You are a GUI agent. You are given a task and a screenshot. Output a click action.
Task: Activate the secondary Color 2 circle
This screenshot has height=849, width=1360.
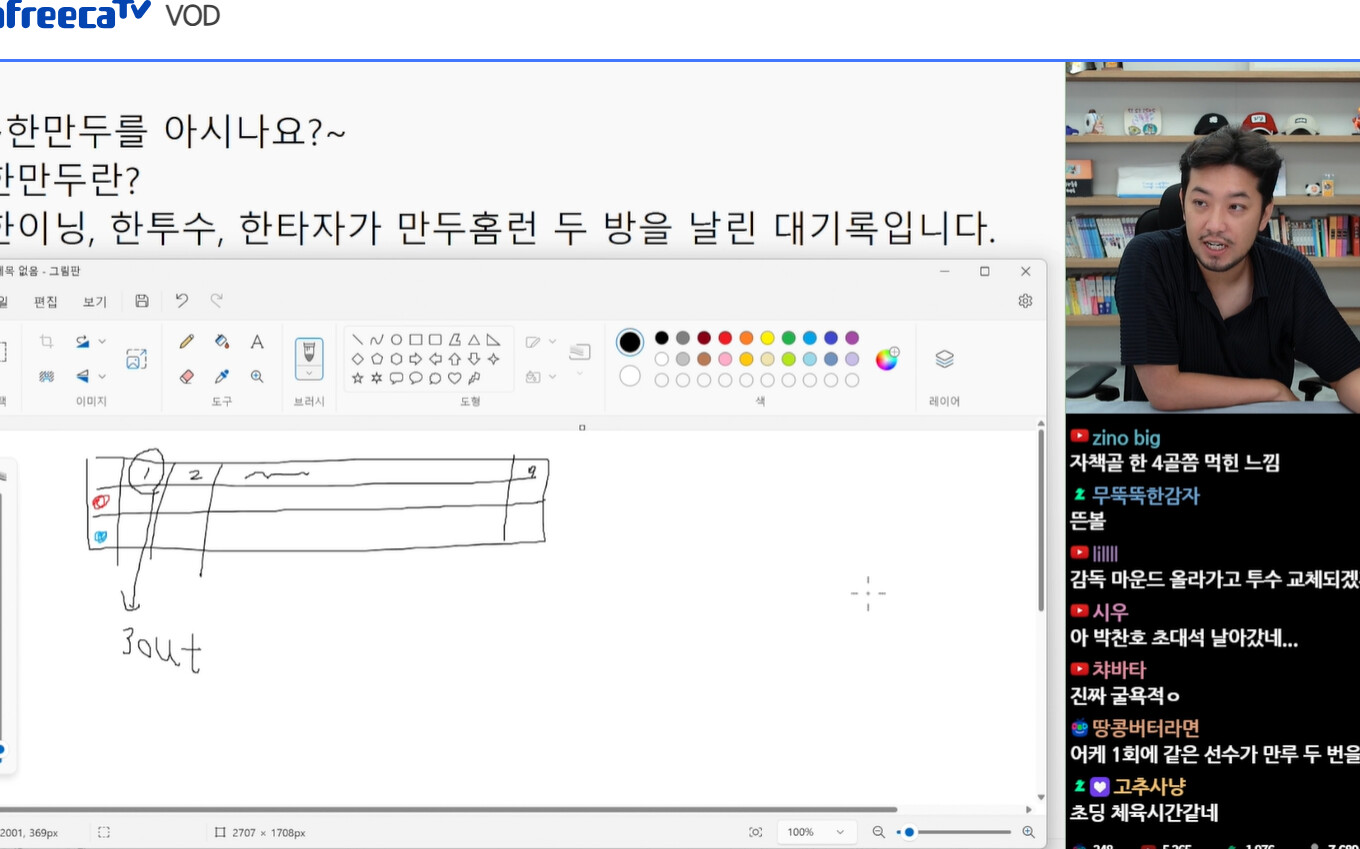click(x=630, y=376)
